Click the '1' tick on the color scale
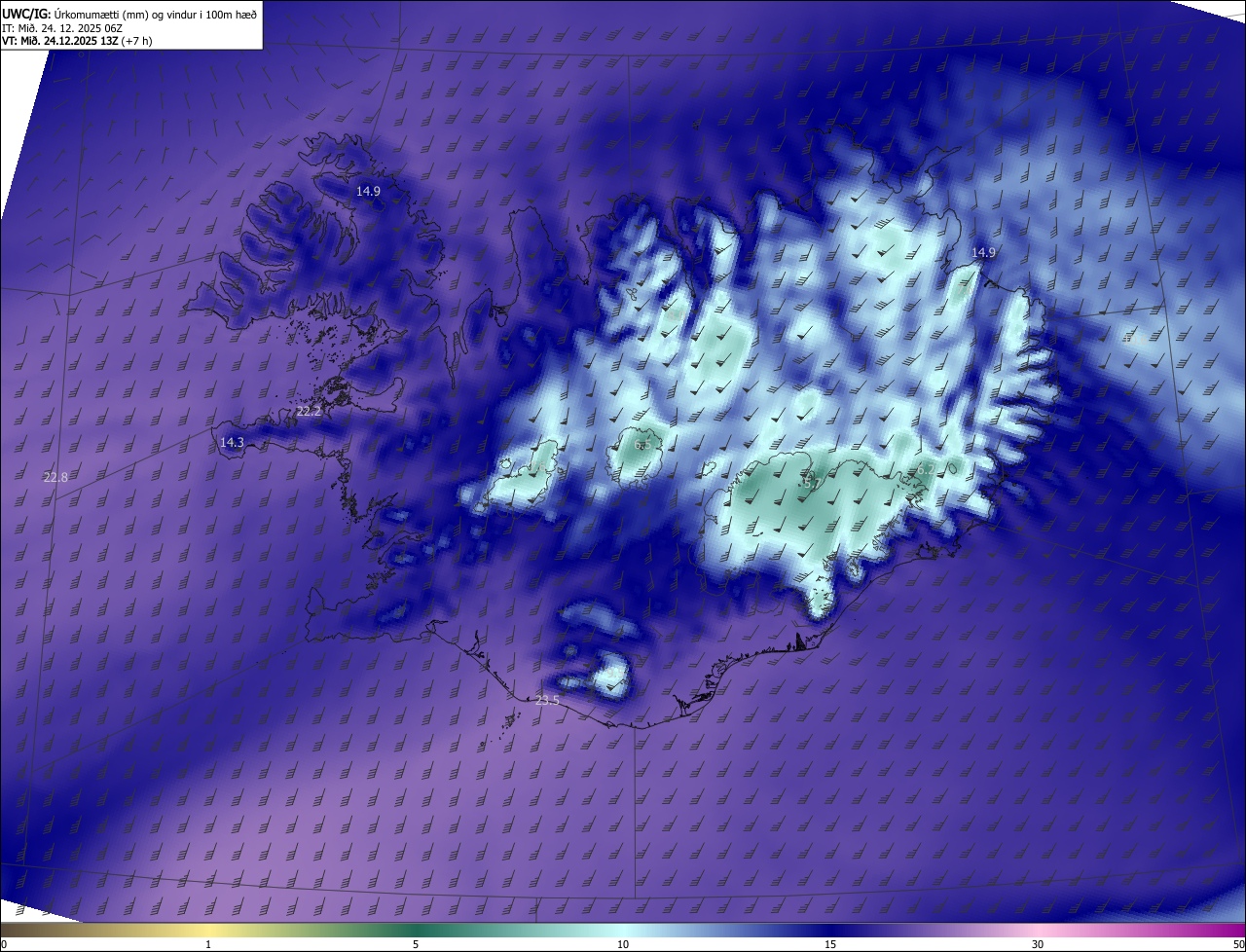The width and height of the screenshot is (1246, 952). click(208, 944)
